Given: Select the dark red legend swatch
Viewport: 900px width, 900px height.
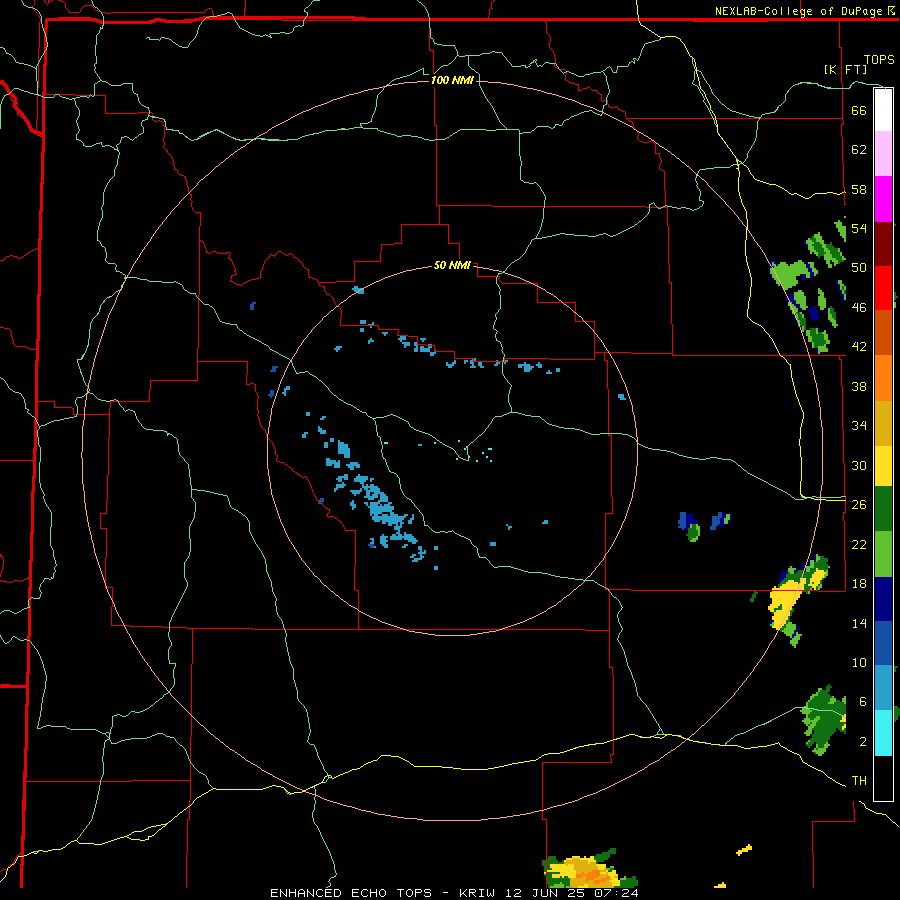Looking at the screenshot, I should tap(883, 244).
